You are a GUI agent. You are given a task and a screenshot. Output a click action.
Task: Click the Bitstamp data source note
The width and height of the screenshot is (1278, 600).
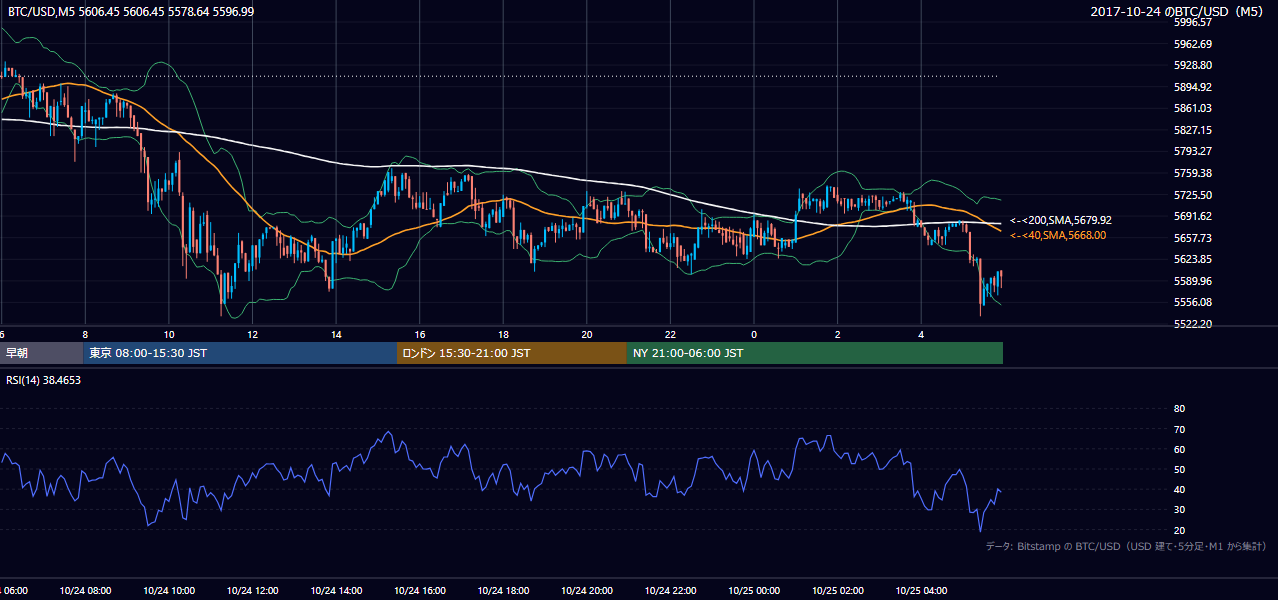coord(1126,546)
